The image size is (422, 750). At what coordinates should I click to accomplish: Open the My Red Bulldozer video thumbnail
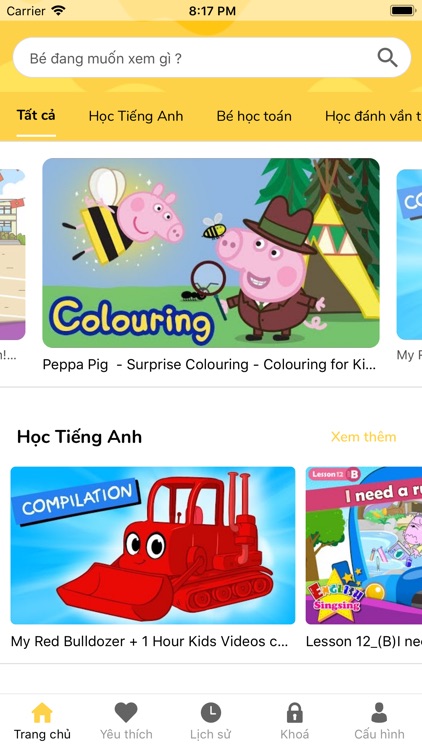(x=153, y=545)
